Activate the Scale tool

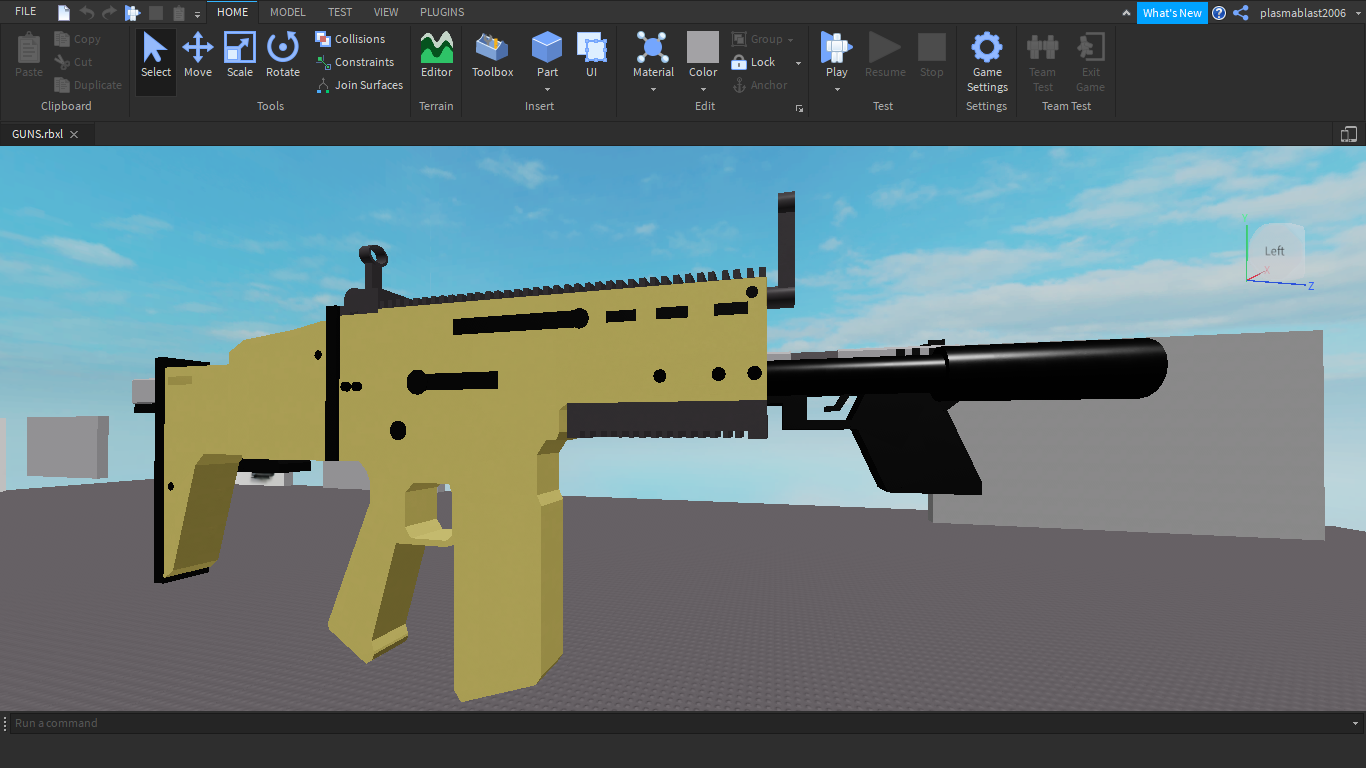pos(240,55)
